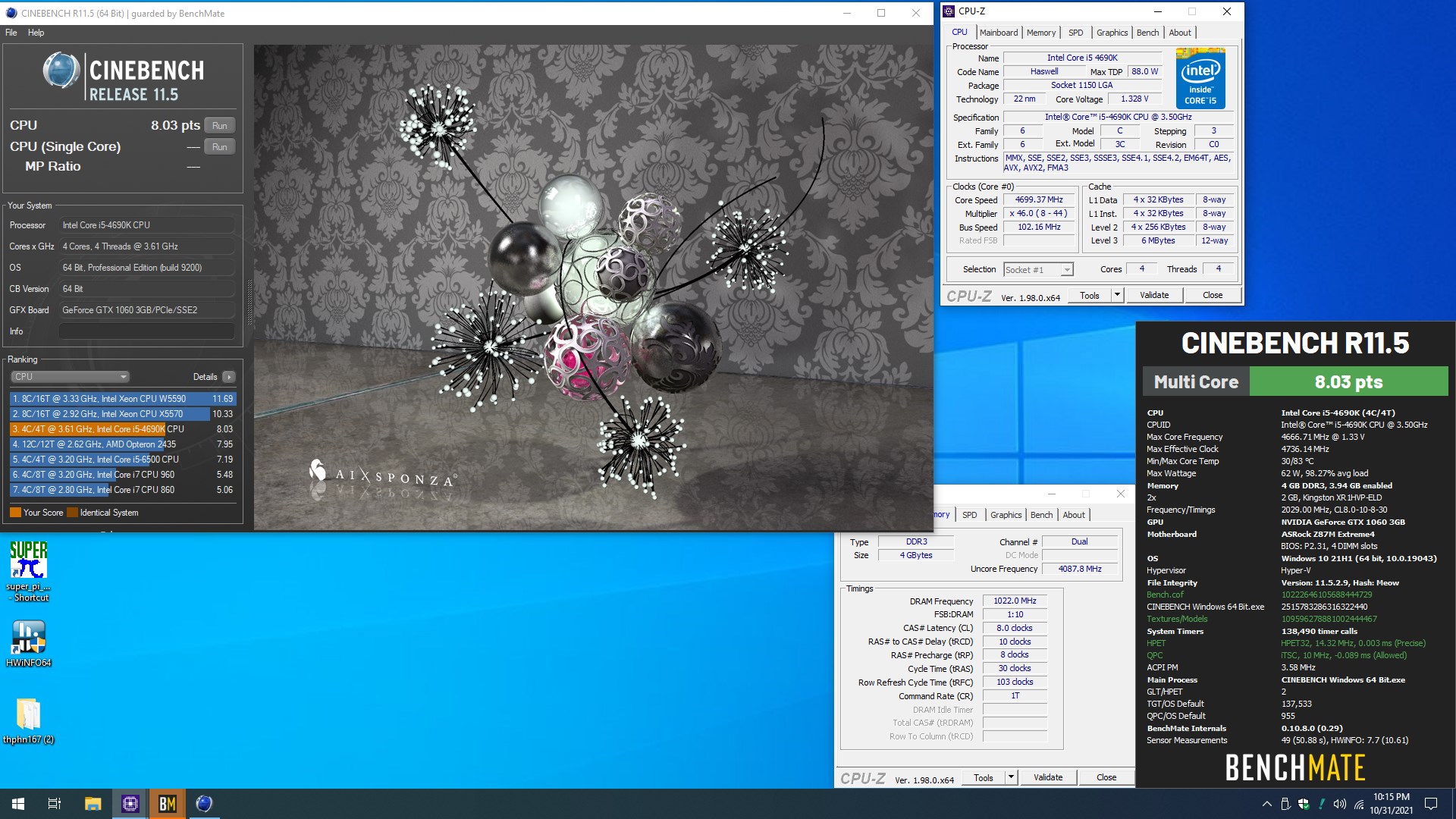Switch to Cinebench taskbar icon
Screen dimensions: 1456x819
(x=204, y=804)
